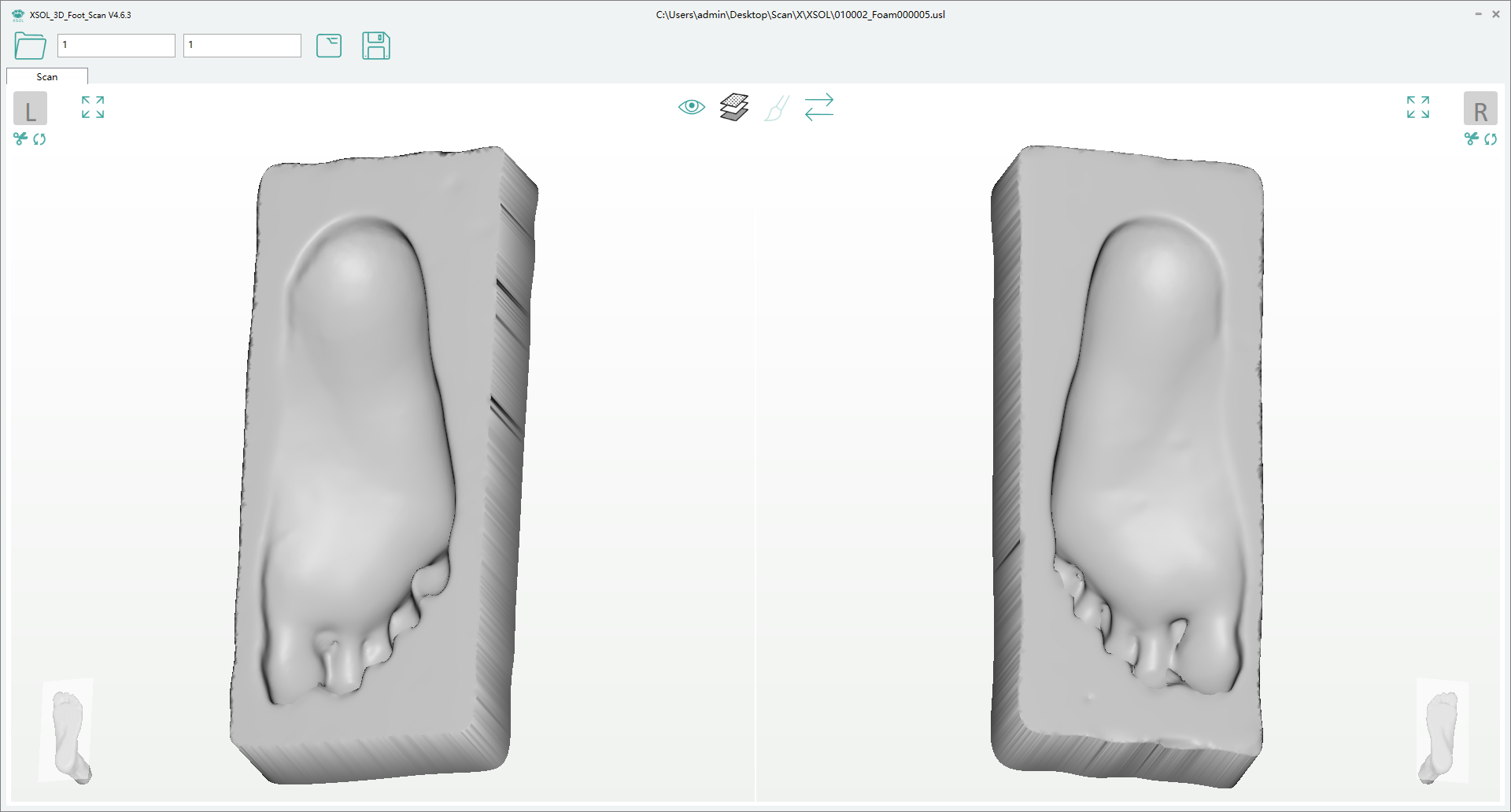This screenshot has width=1511, height=812.
Task: Expand the right viewport to fullscreen
Action: tap(1417, 107)
